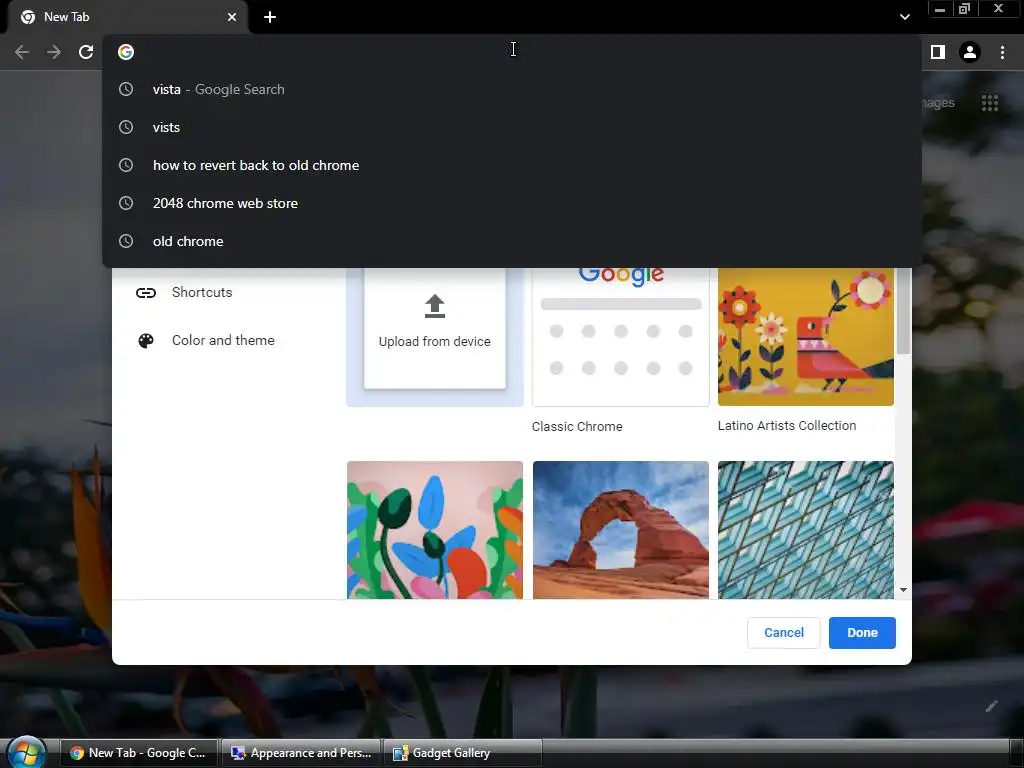Click the Google icon in the address bar
This screenshot has width=1024, height=768.
(x=126, y=52)
